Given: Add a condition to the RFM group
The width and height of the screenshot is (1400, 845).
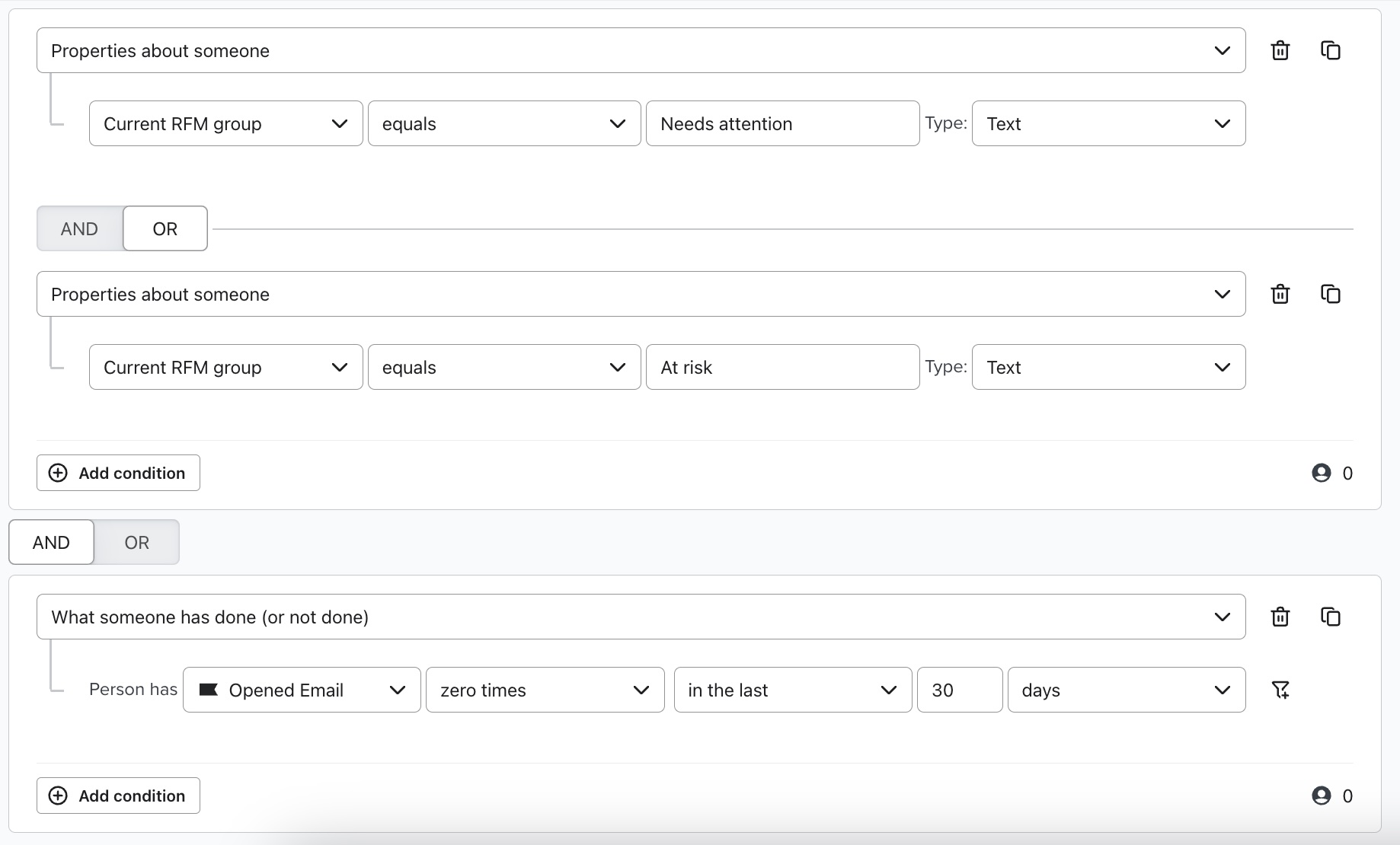Looking at the screenshot, I should click(x=117, y=473).
